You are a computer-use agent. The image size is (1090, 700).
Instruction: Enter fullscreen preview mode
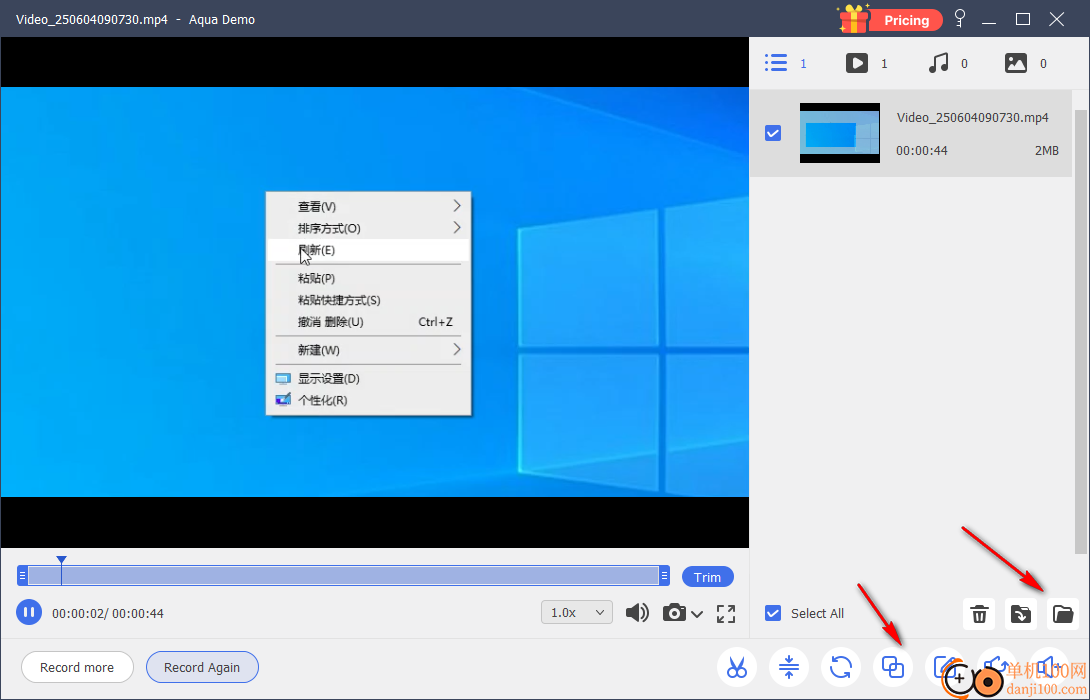point(726,613)
